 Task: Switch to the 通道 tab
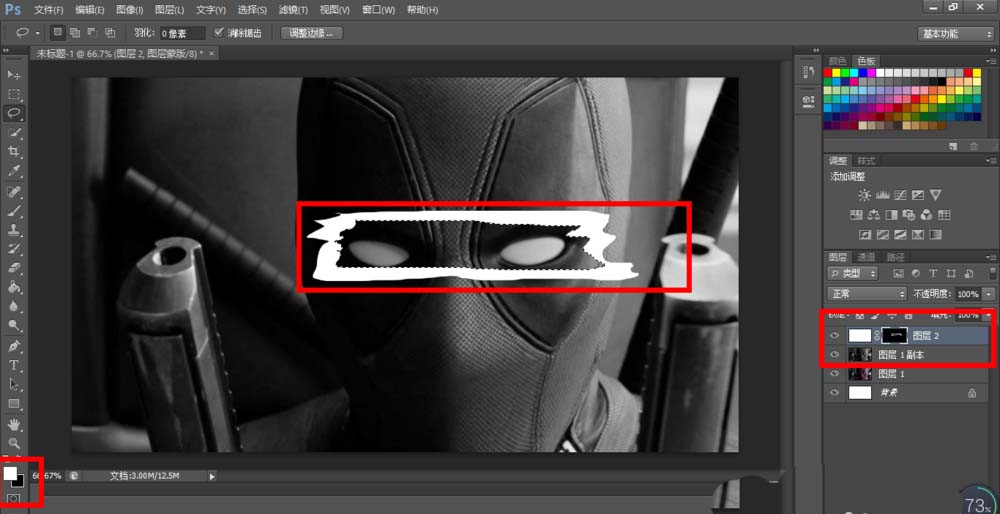tap(865, 257)
